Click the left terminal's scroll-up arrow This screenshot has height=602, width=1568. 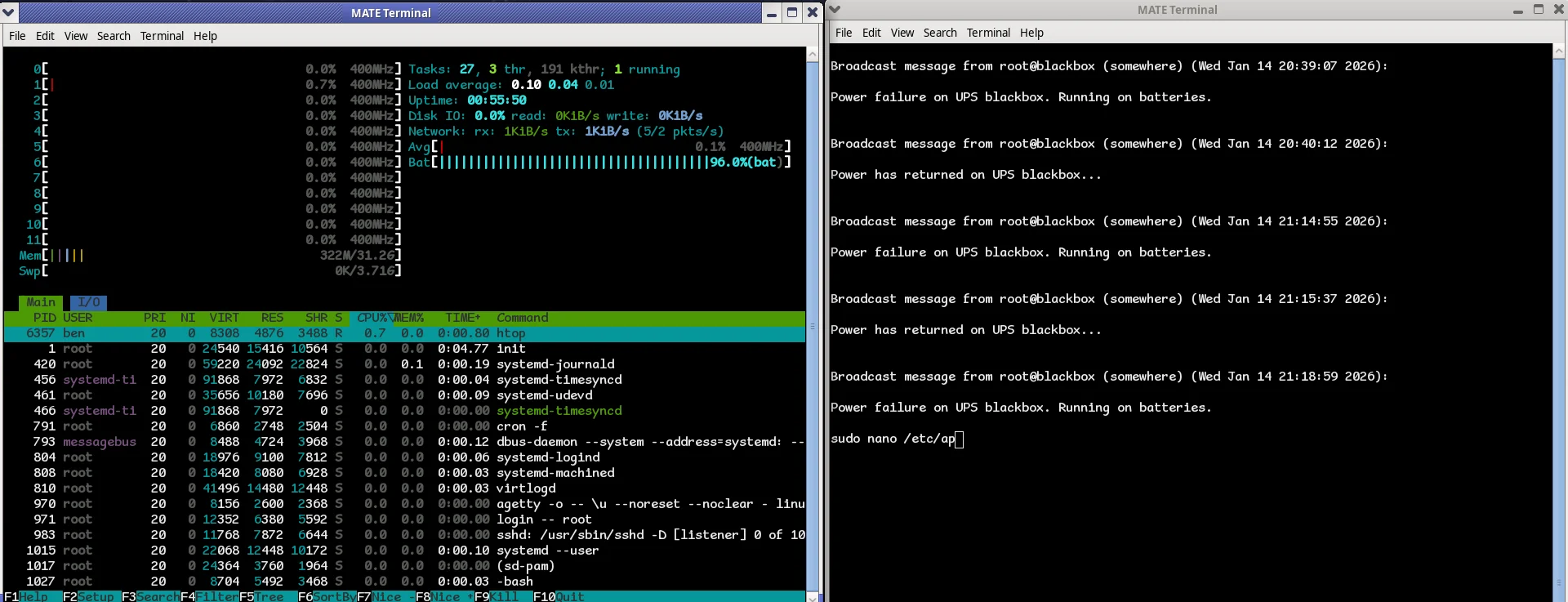812,55
